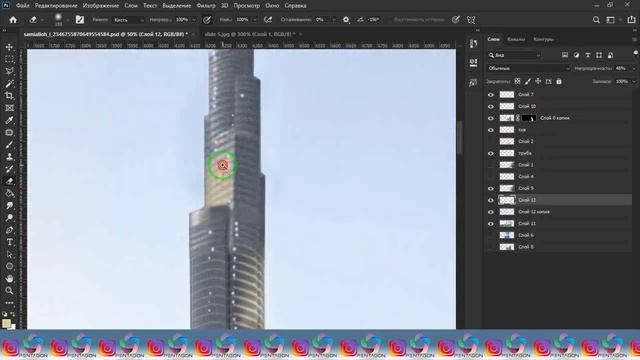
Task: Select the Pen tool
Action: 9,230
